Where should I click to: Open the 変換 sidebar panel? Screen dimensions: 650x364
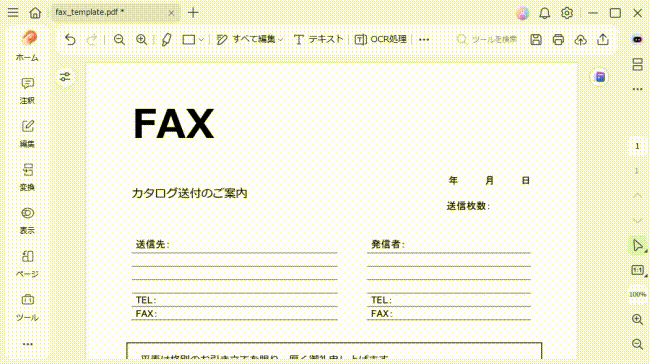27,177
